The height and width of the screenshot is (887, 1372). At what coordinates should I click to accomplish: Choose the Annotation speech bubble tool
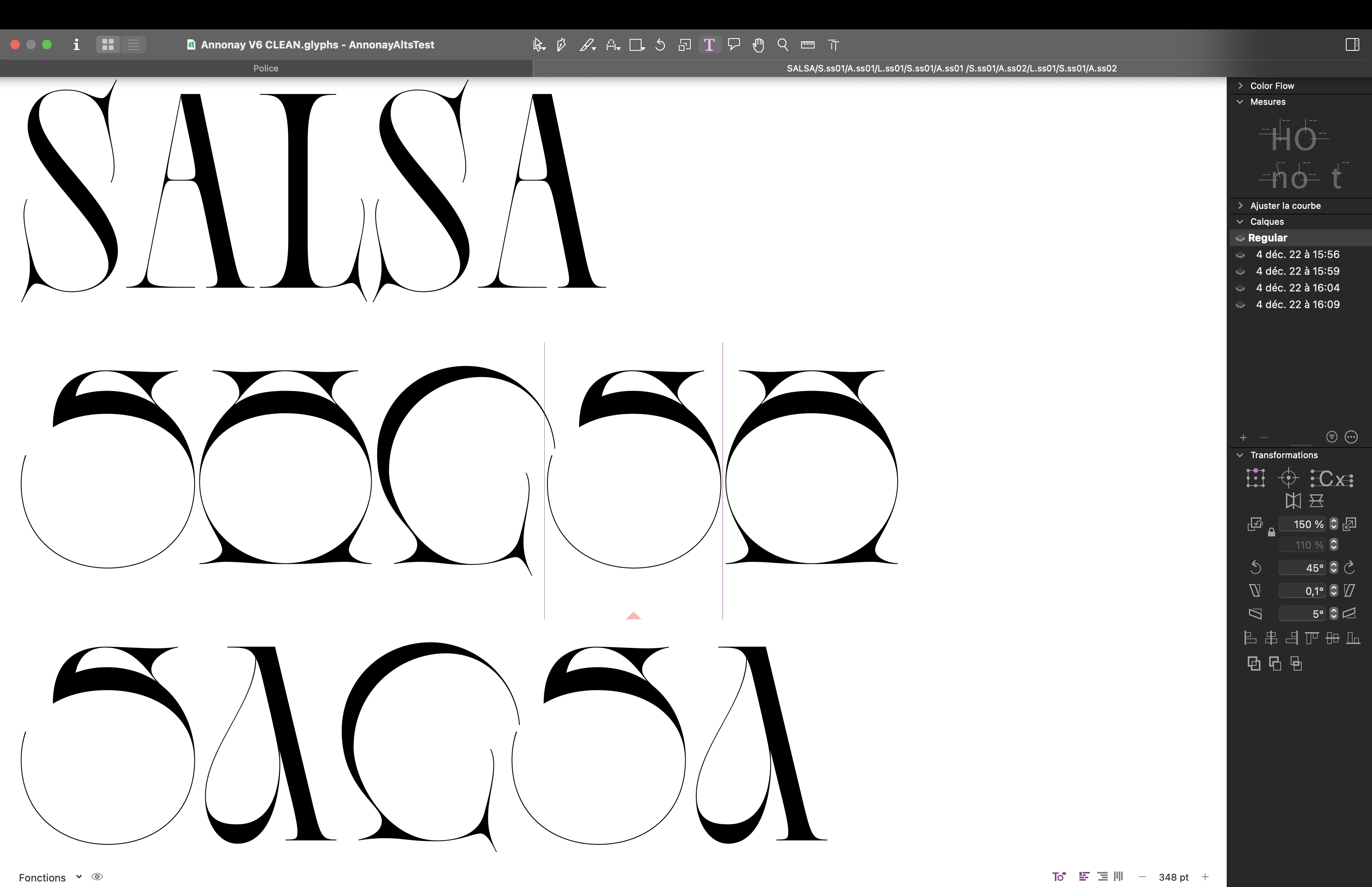[734, 44]
